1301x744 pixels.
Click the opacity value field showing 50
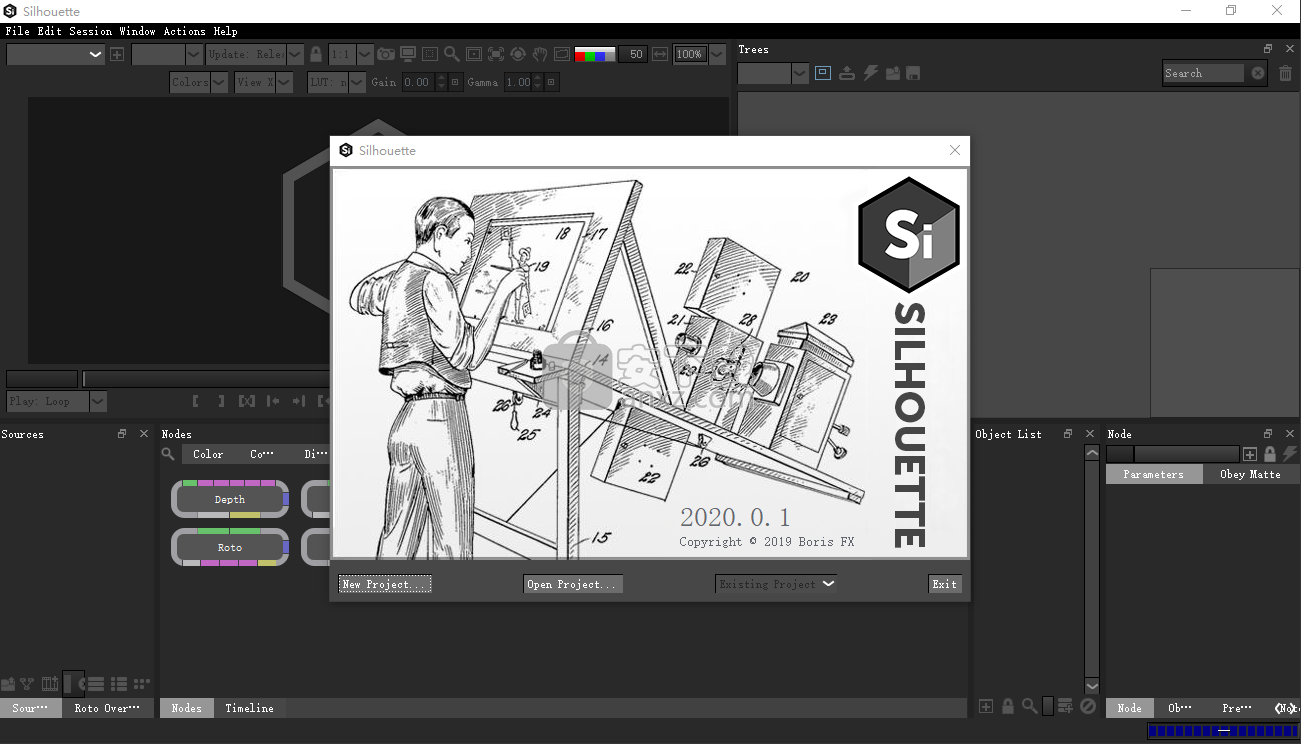633,54
